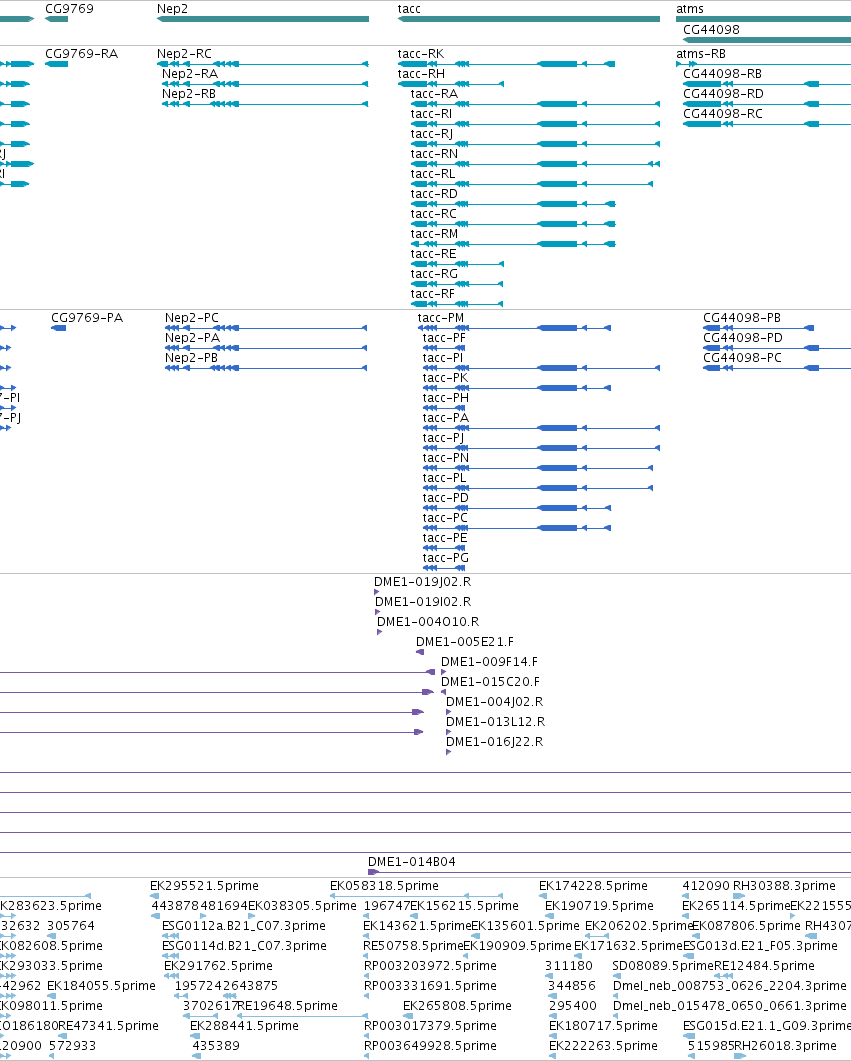Click the CG44098-PD protein label

(x=743, y=338)
